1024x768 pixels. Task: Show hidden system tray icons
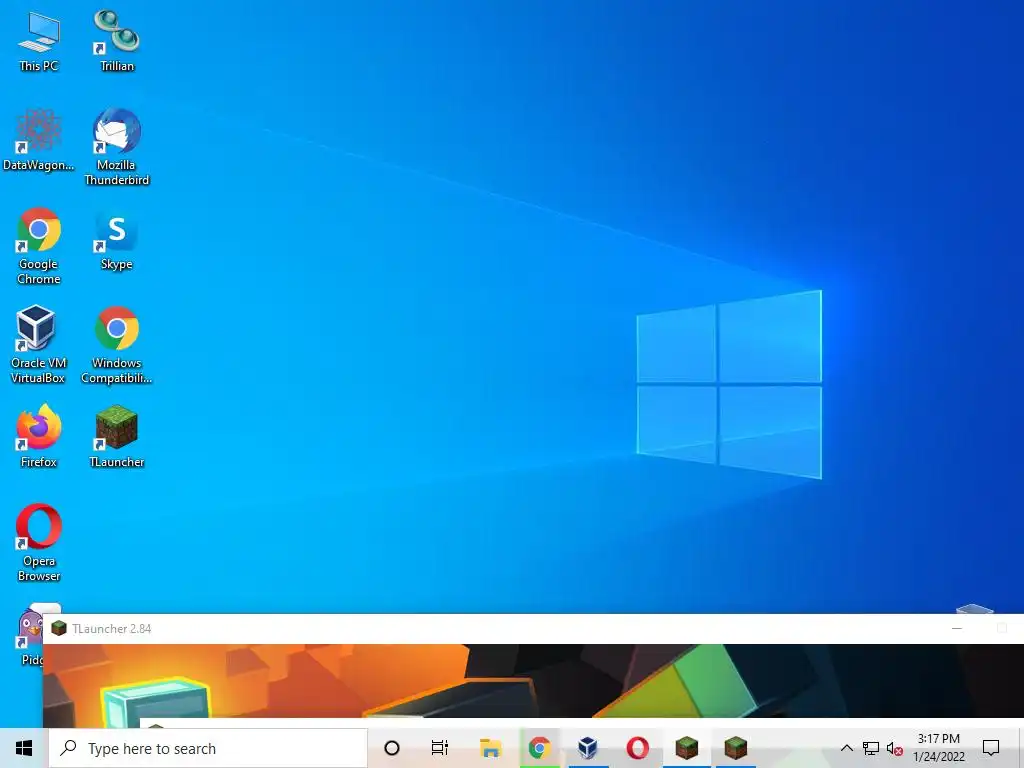pyautogui.click(x=846, y=748)
